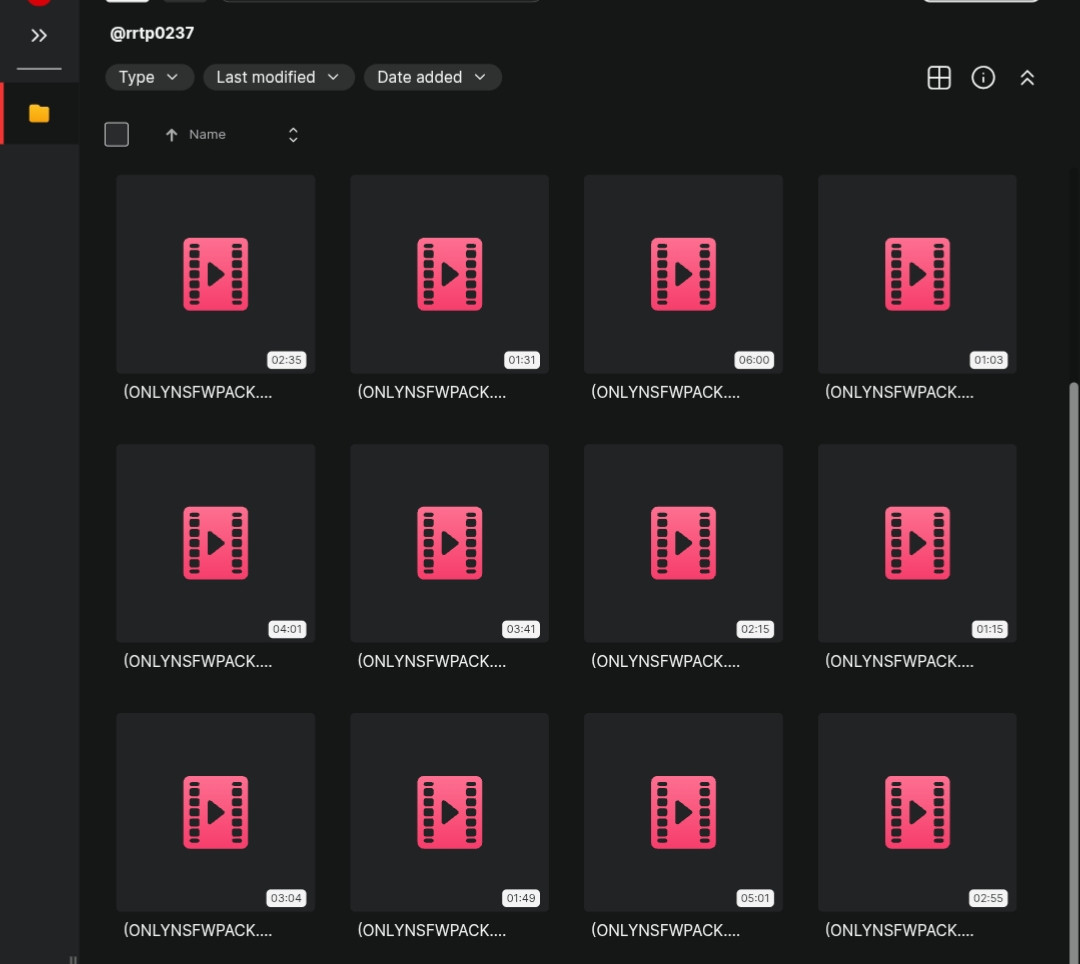Click the vertical scrollbar on the right

[x=1074, y=600]
